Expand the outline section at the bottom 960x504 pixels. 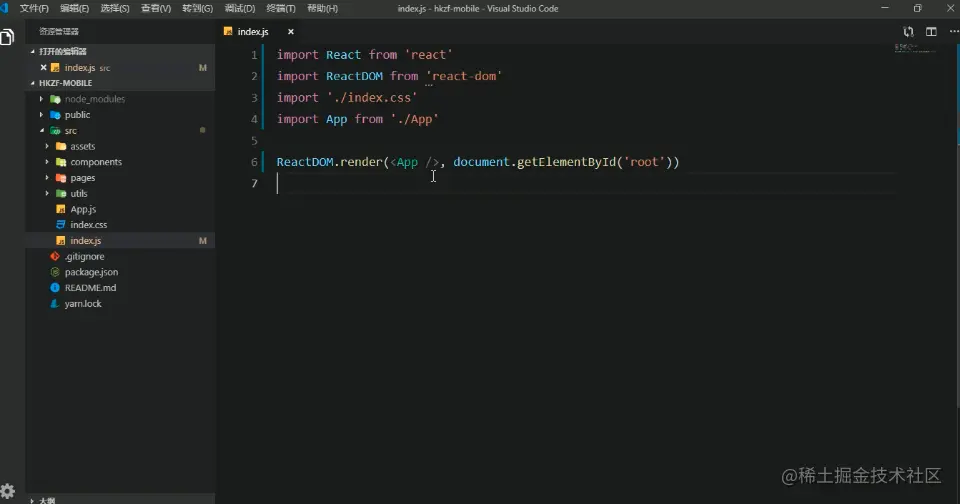point(120,500)
